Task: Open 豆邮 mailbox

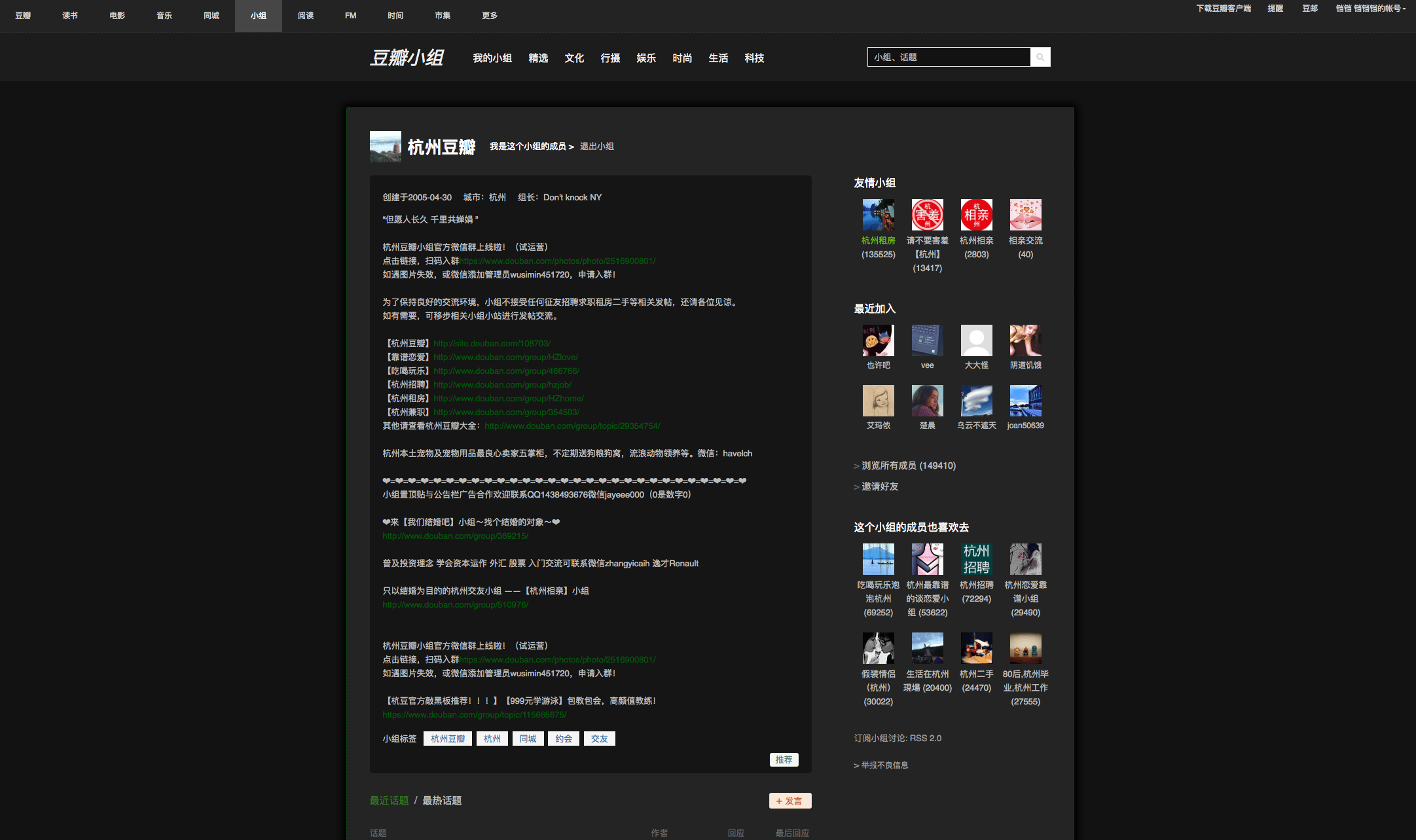Action: tap(1310, 9)
